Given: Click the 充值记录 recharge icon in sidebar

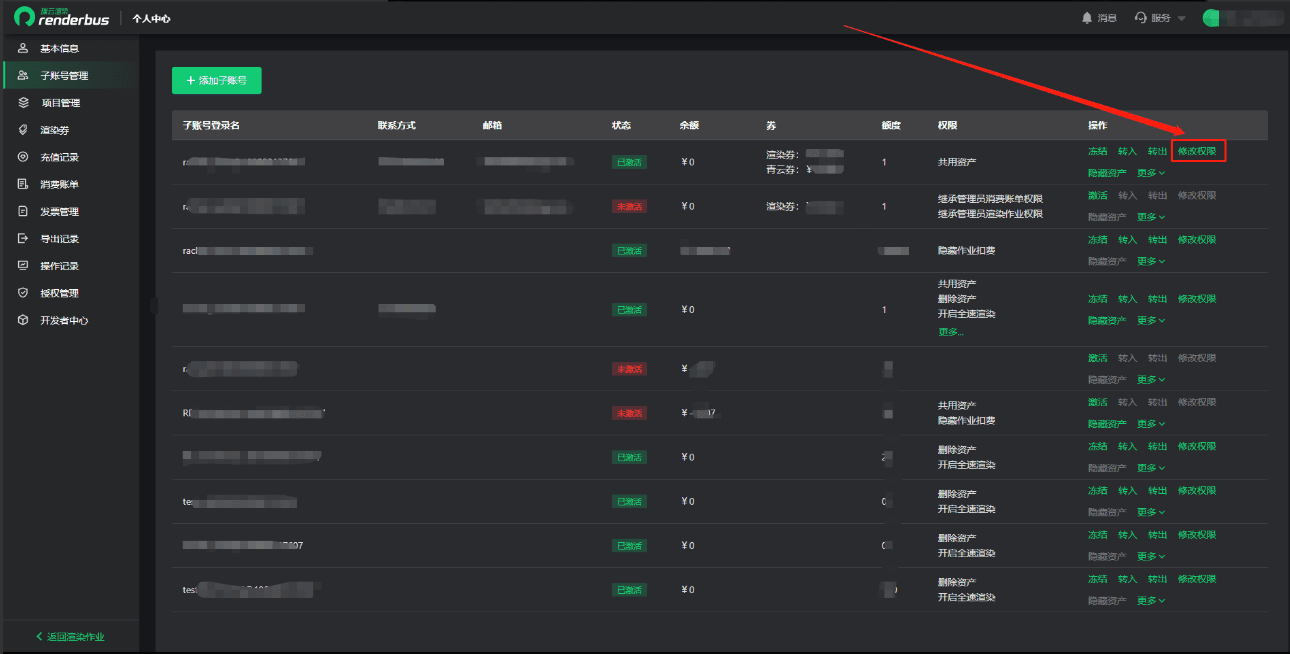Looking at the screenshot, I should (22, 157).
